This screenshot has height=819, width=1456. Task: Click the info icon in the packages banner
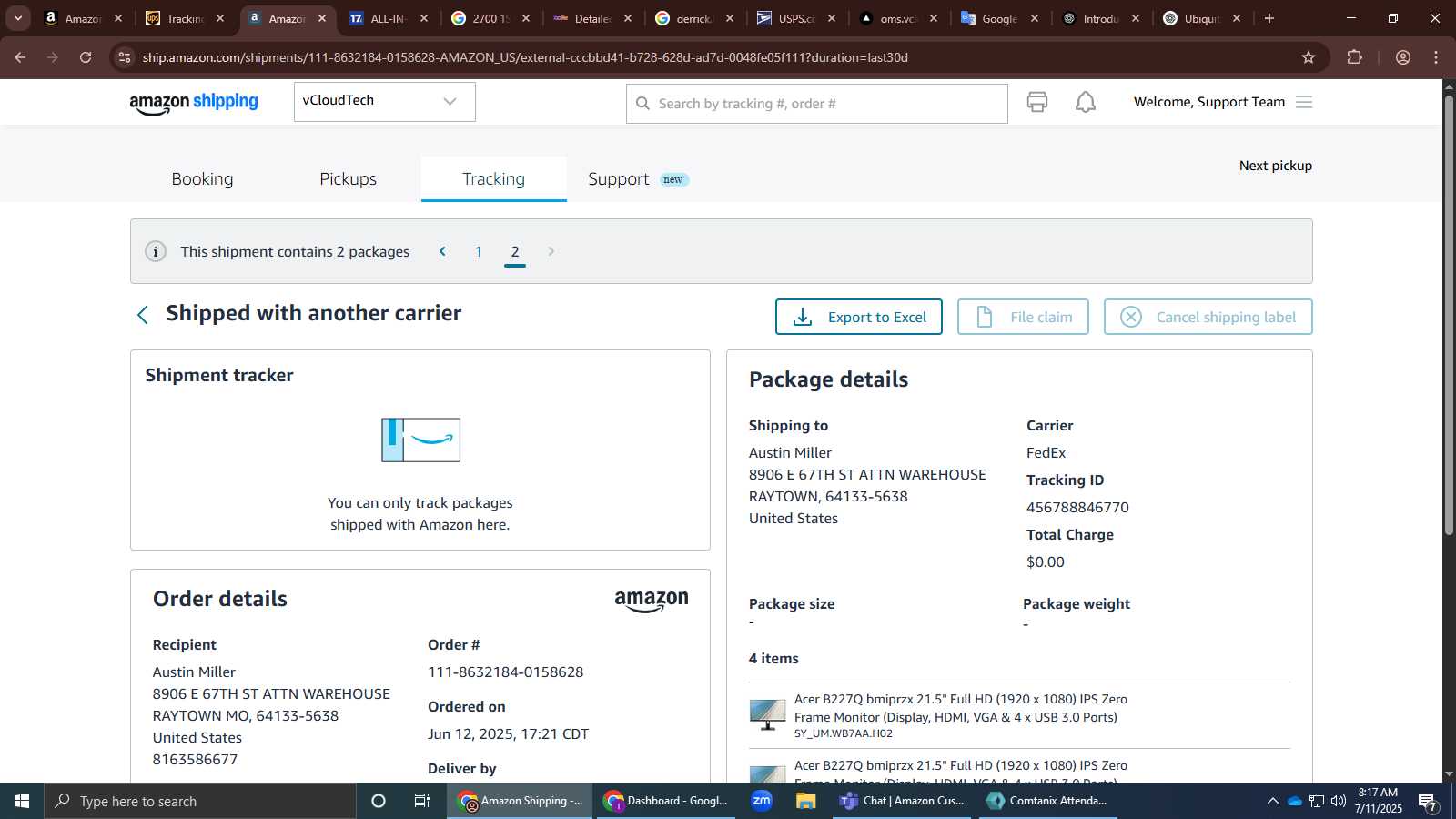(x=156, y=251)
